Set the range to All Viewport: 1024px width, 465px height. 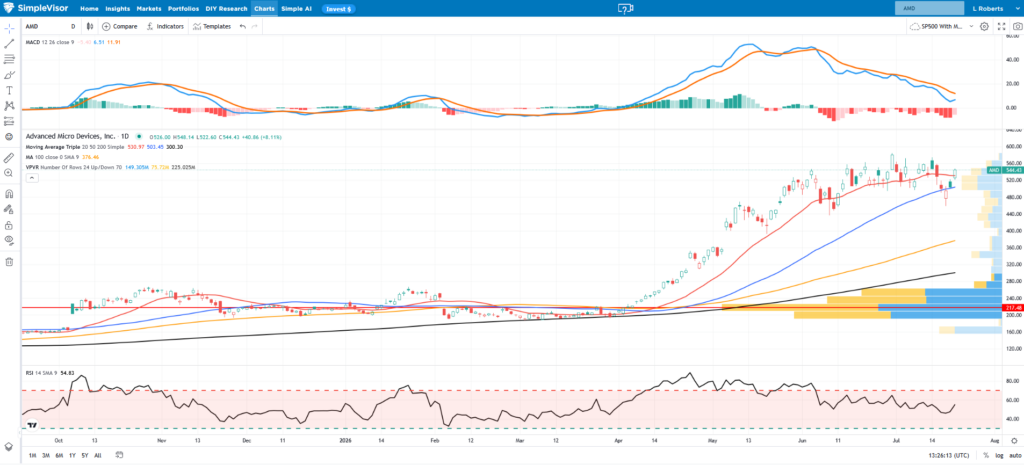point(97,455)
